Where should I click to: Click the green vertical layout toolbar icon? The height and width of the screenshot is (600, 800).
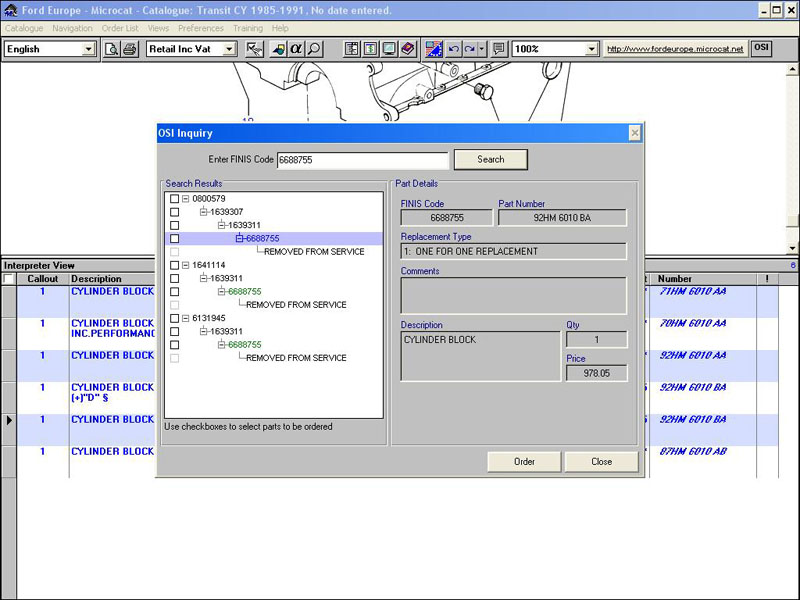coord(370,49)
